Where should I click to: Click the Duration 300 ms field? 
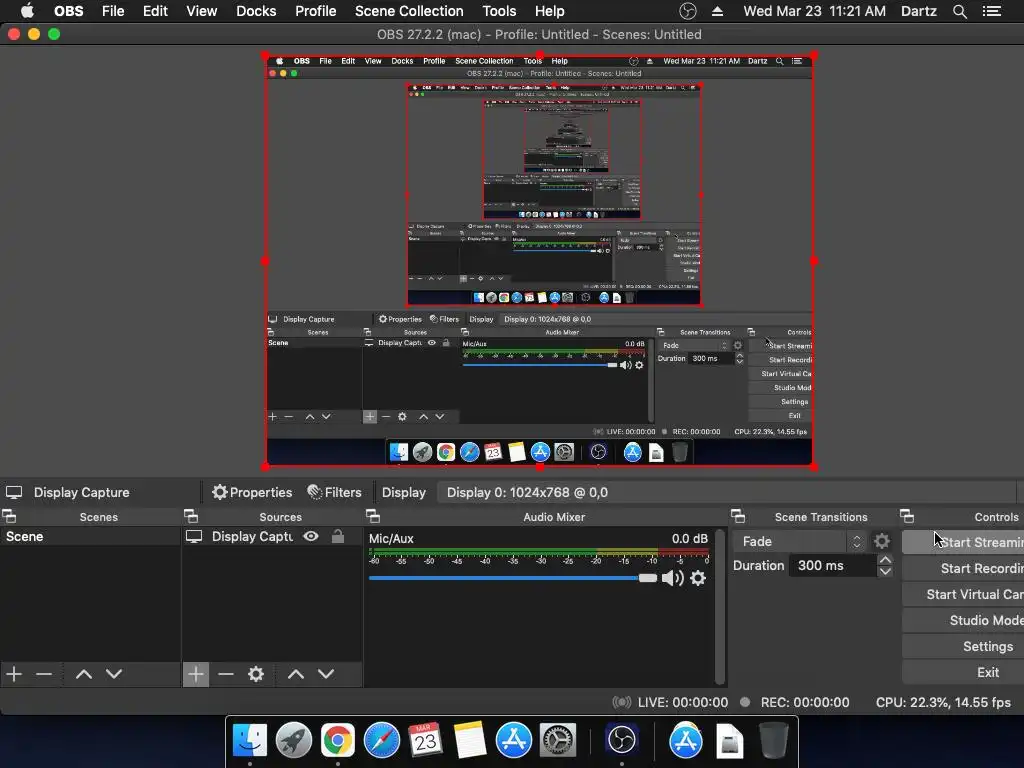click(833, 566)
